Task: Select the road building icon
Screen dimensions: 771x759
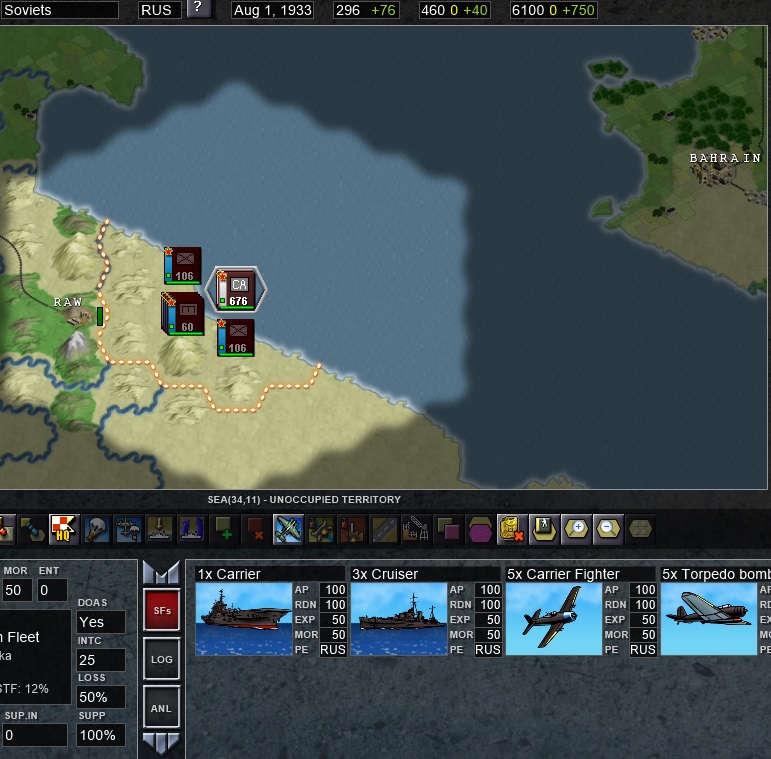Action: [x=385, y=529]
